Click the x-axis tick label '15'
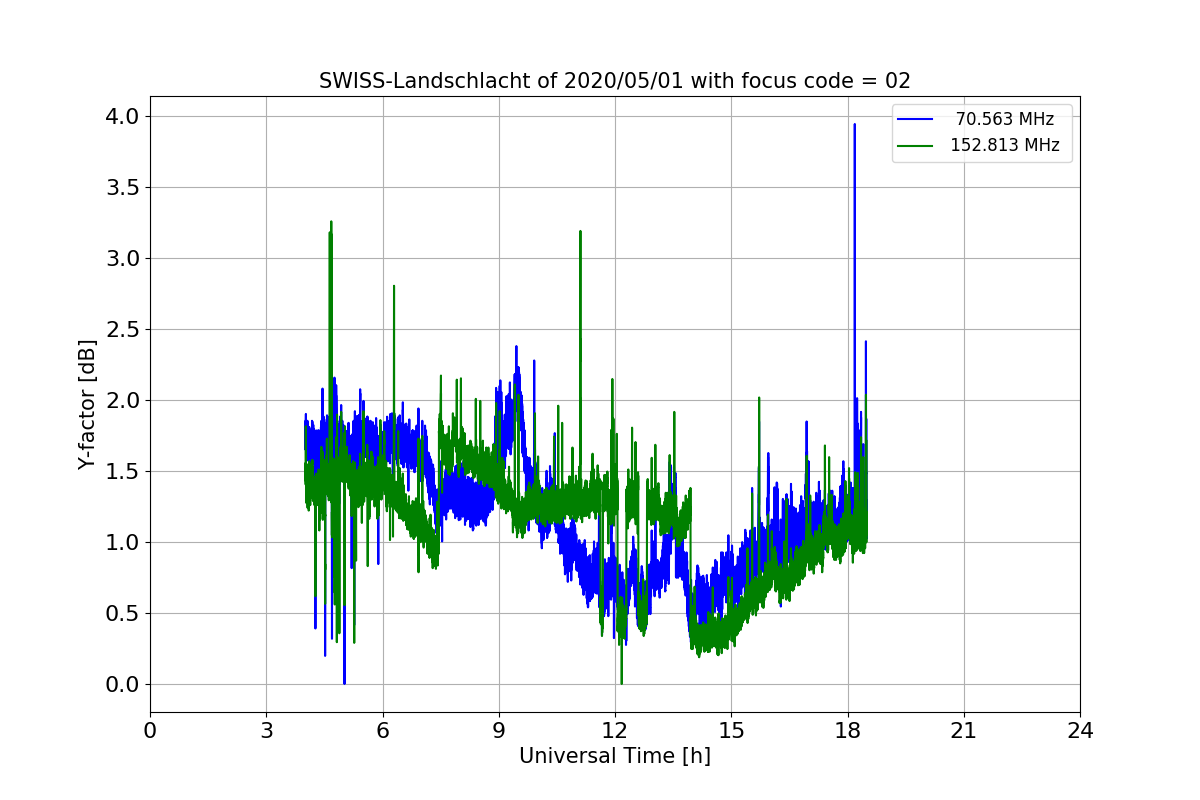This screenshot has width=1200, height=800. pyautogui.click(x=731, y=730)
